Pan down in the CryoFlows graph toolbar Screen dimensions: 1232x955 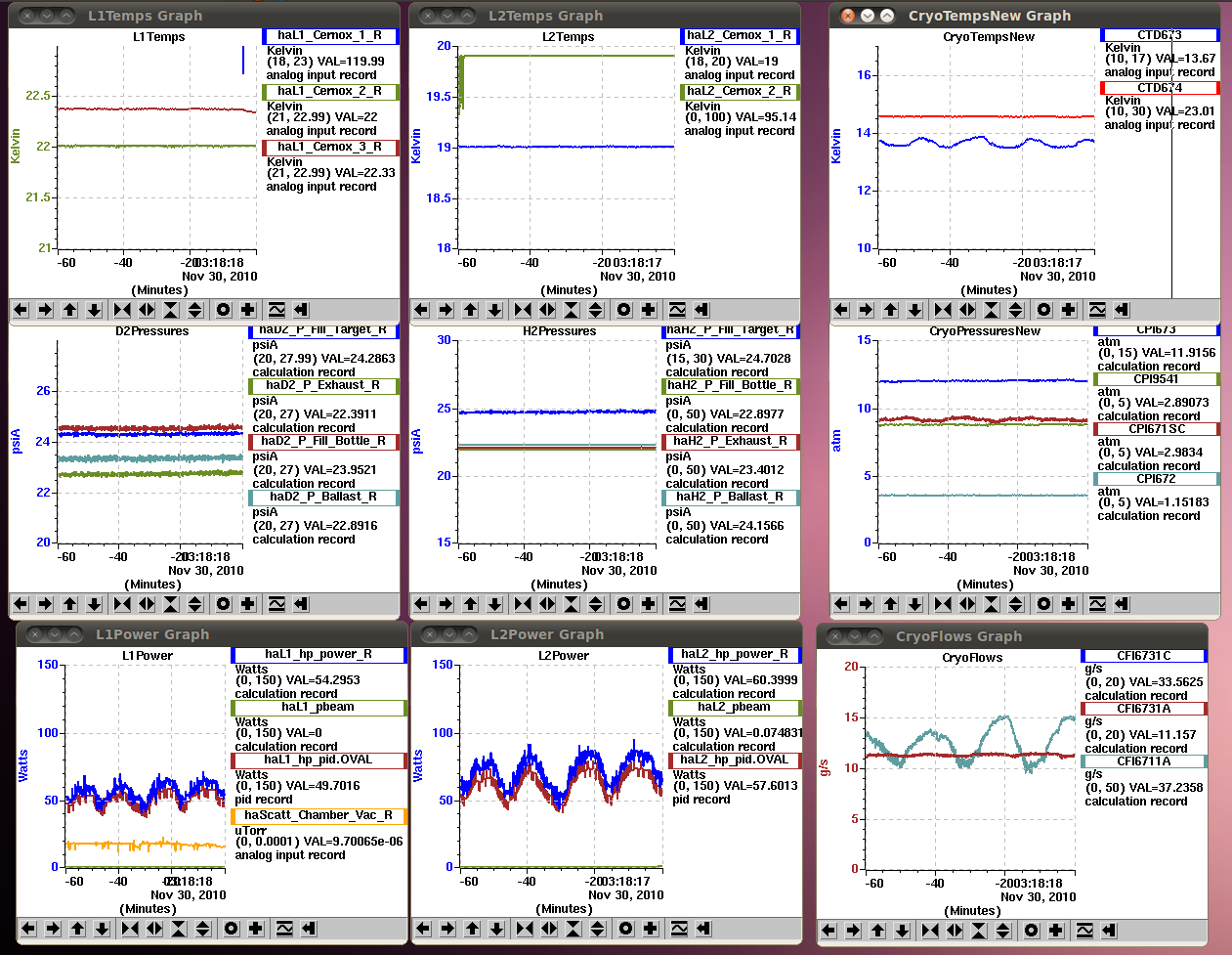click(x=902, y=931)
